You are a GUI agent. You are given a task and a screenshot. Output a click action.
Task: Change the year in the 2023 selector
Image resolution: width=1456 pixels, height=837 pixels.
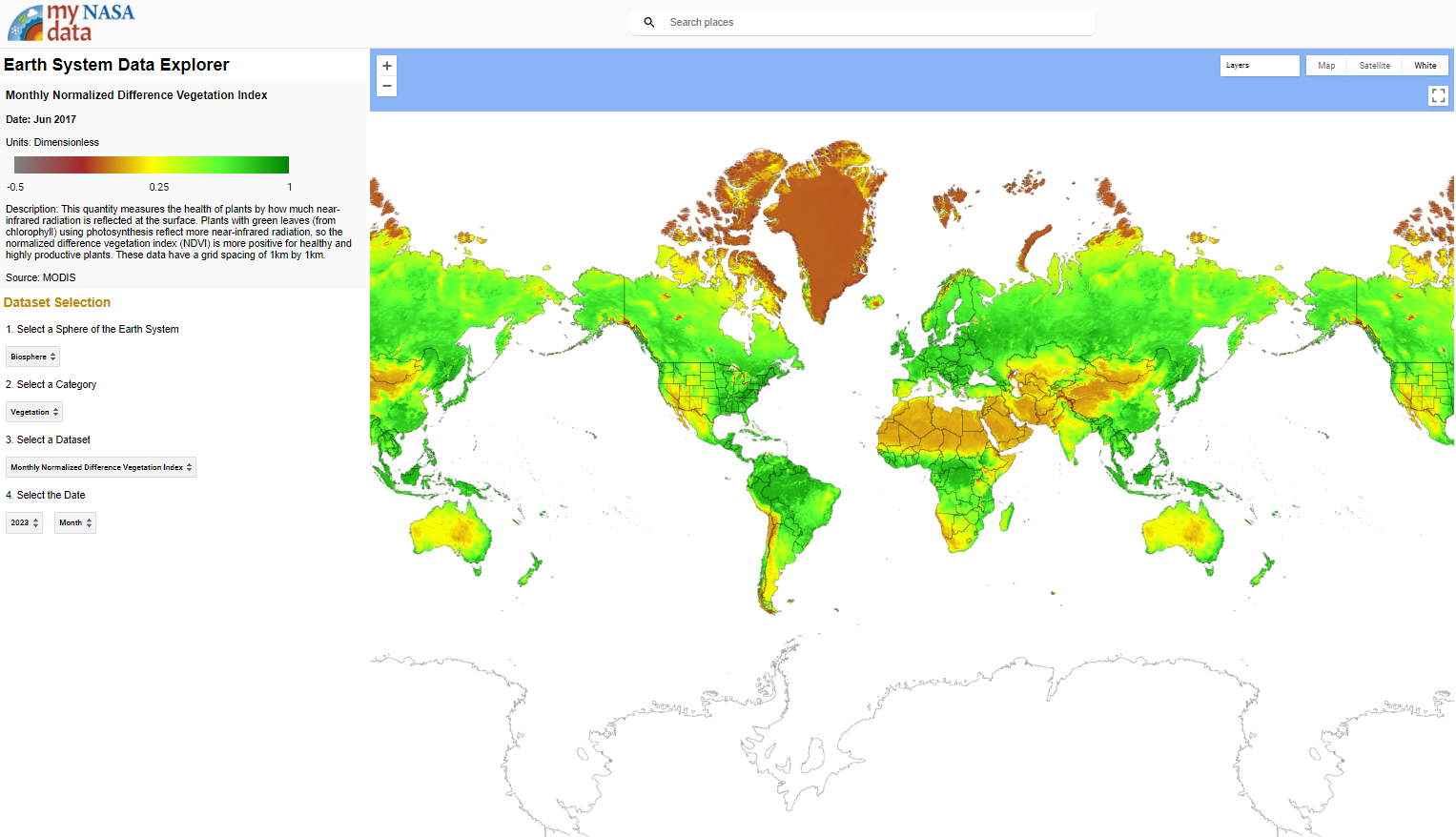tap(24, 522)
